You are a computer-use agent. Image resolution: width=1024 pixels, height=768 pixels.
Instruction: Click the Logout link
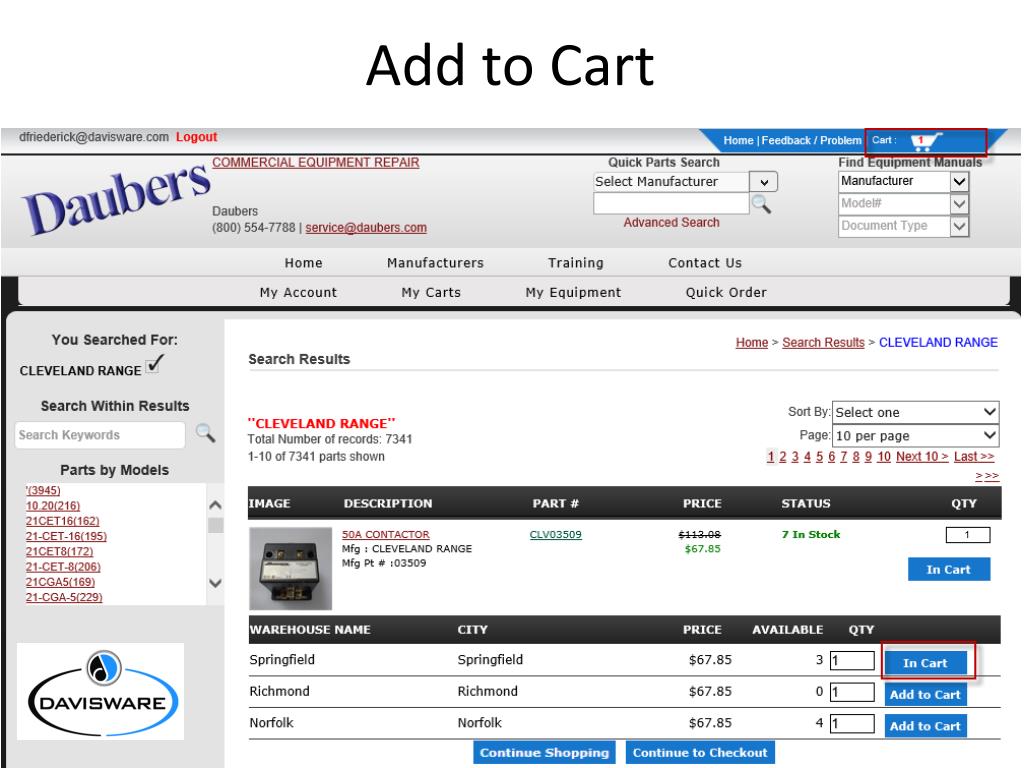pos(197,137)
